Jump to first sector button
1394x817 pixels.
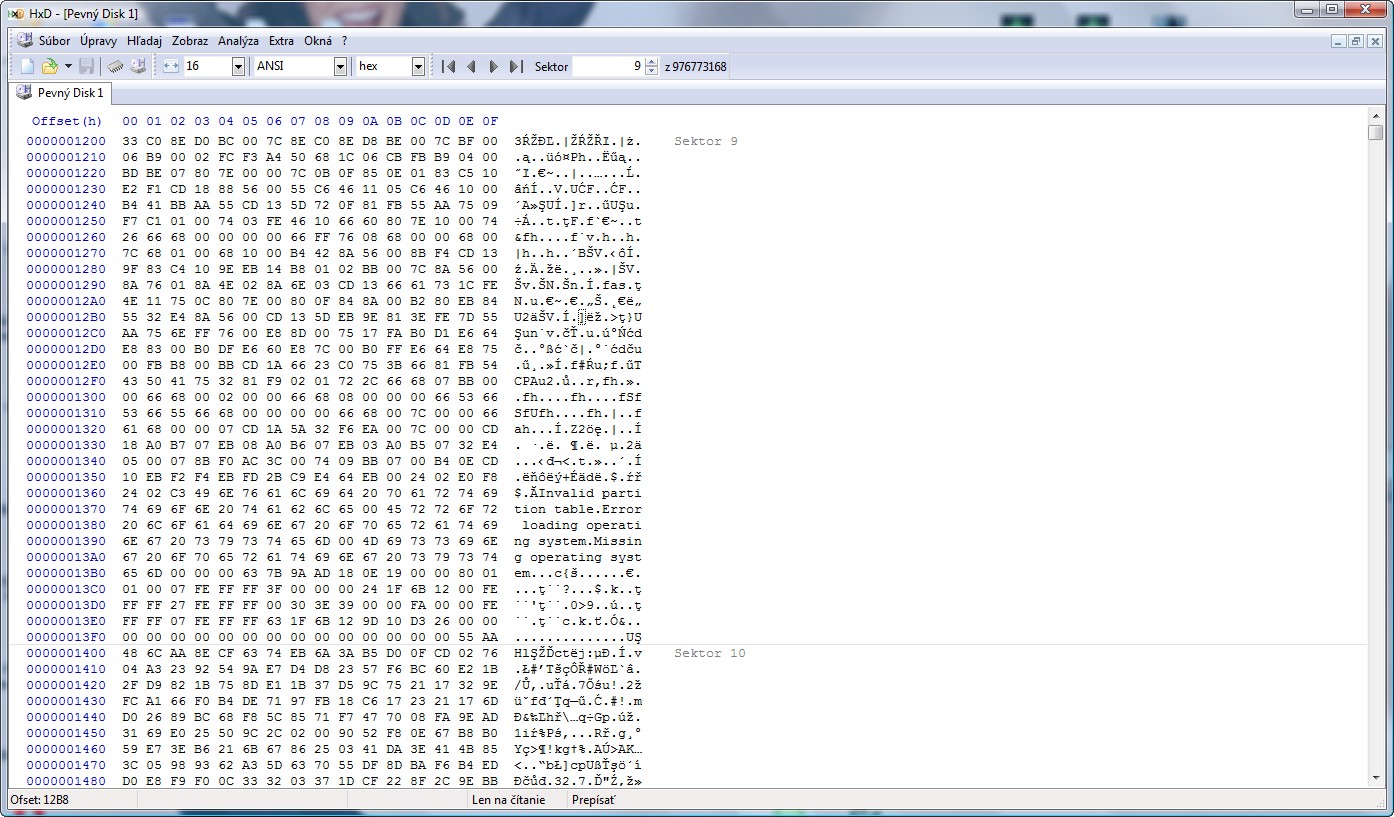pyautogui.click(x=449, y=66)
